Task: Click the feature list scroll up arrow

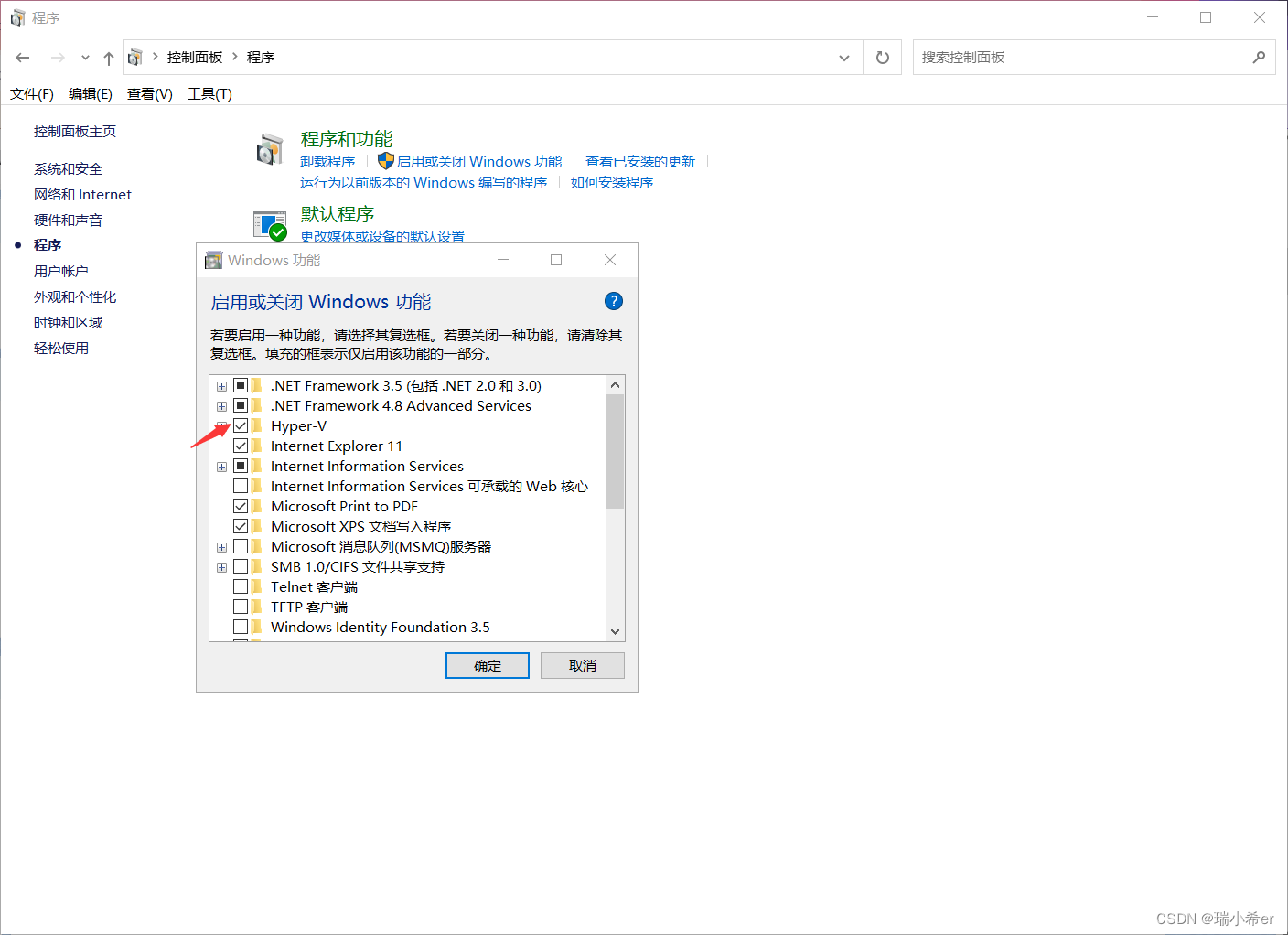Action: (x=615, y=385)
